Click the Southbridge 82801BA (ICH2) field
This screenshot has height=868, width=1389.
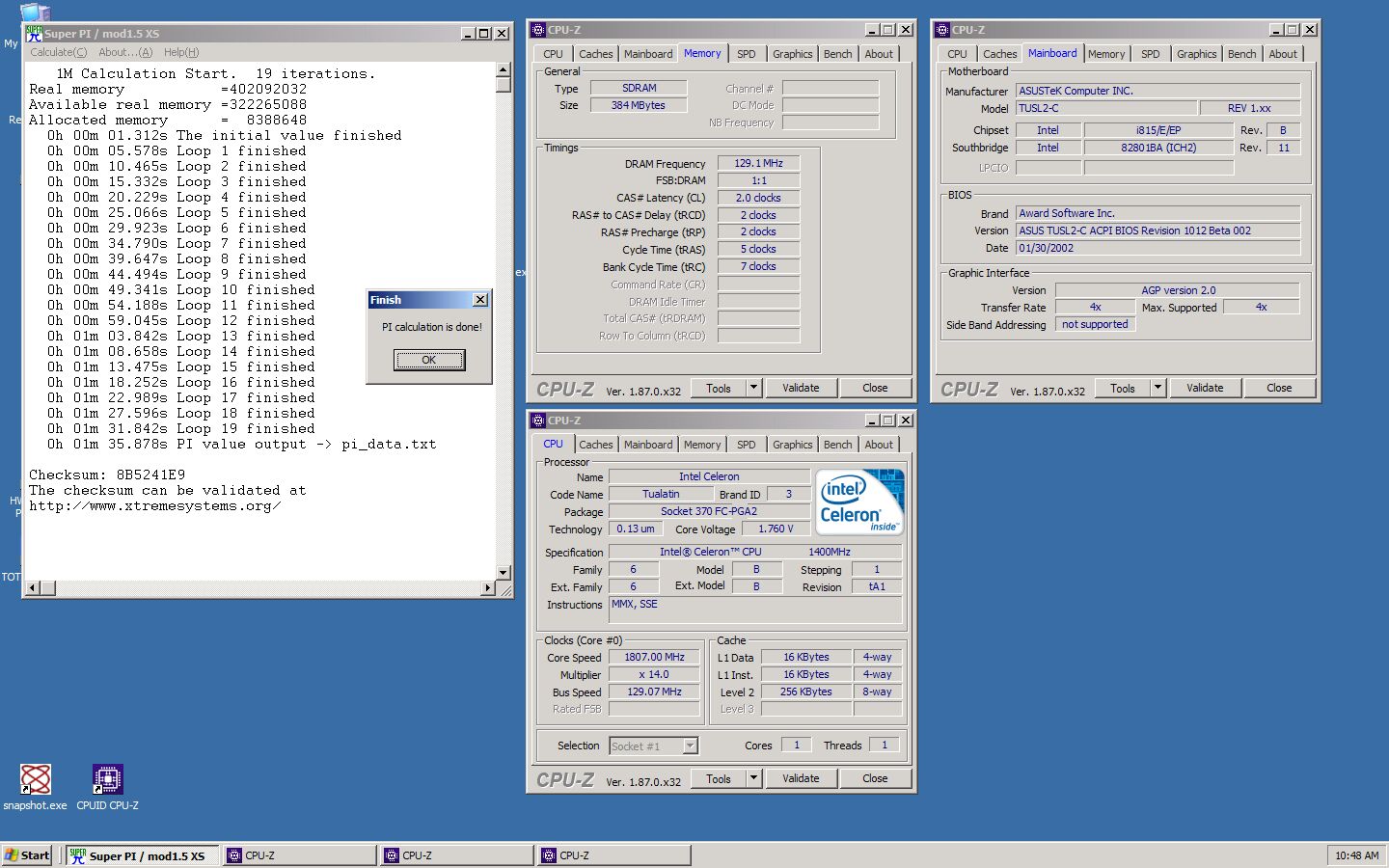(1158, 148)
